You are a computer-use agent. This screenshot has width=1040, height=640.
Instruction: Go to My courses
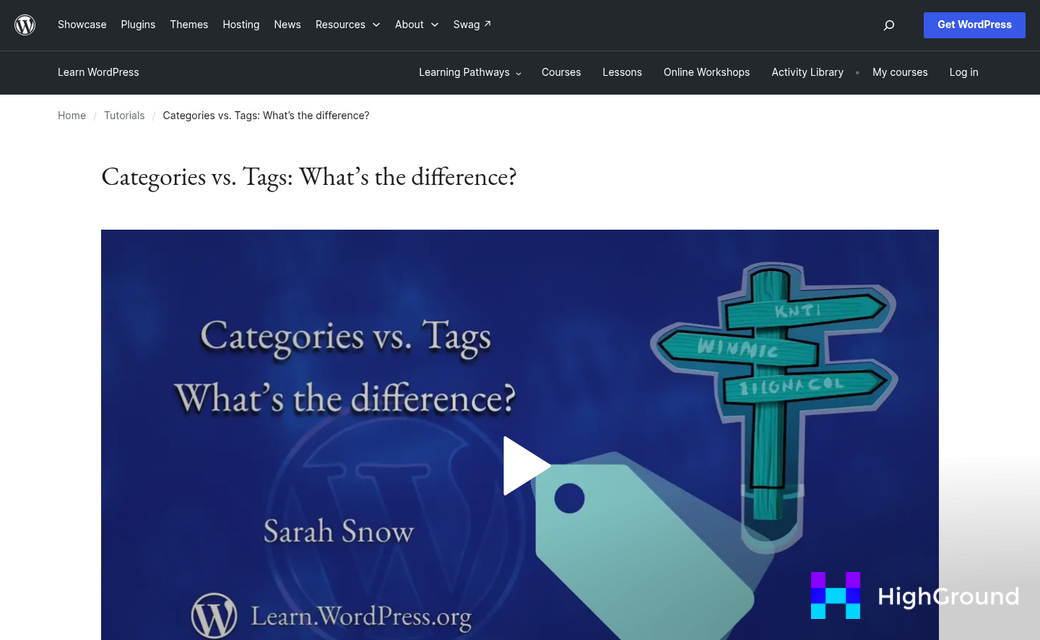coord(900,72)
